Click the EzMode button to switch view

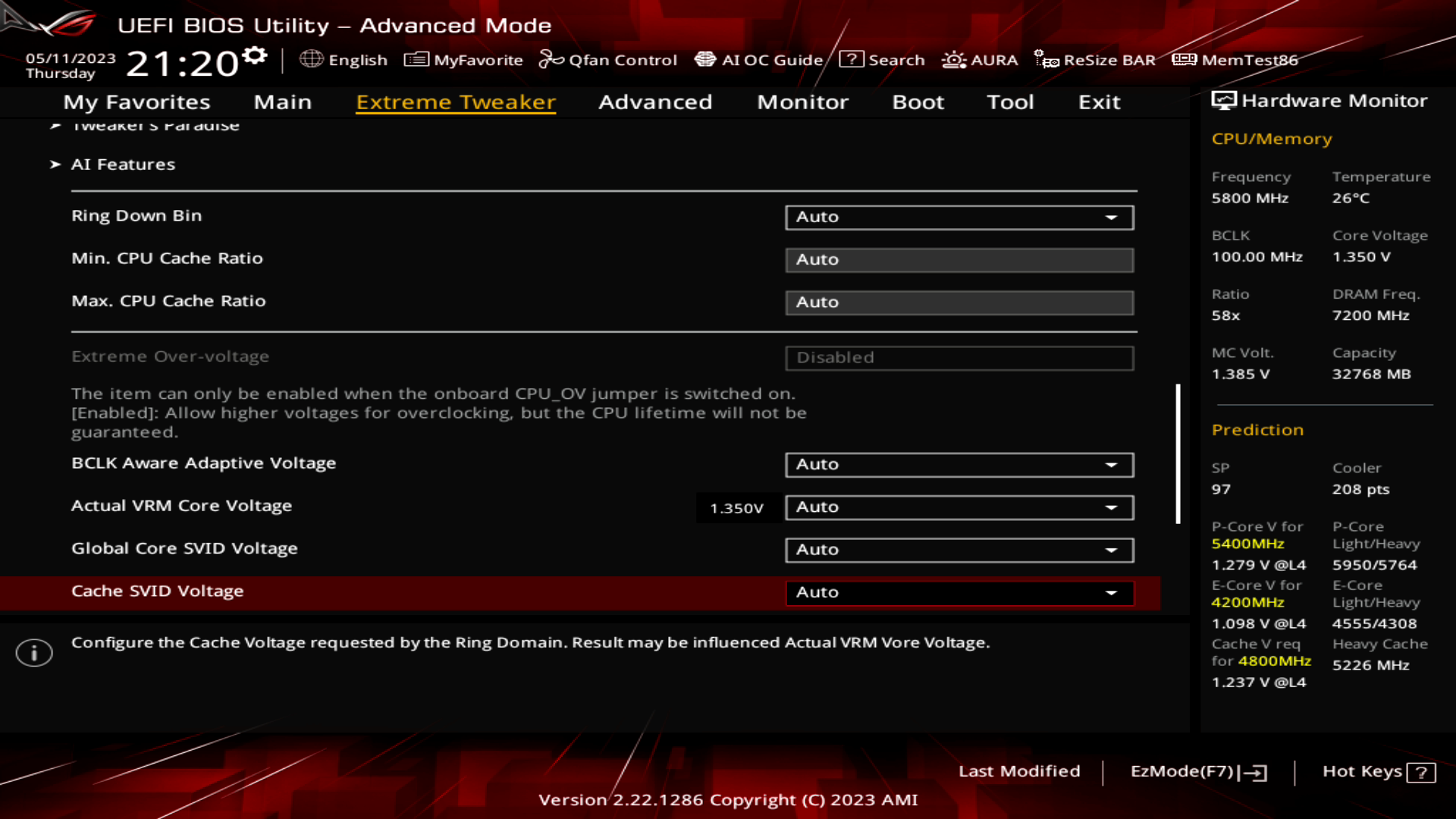(x=1198, y=770)
